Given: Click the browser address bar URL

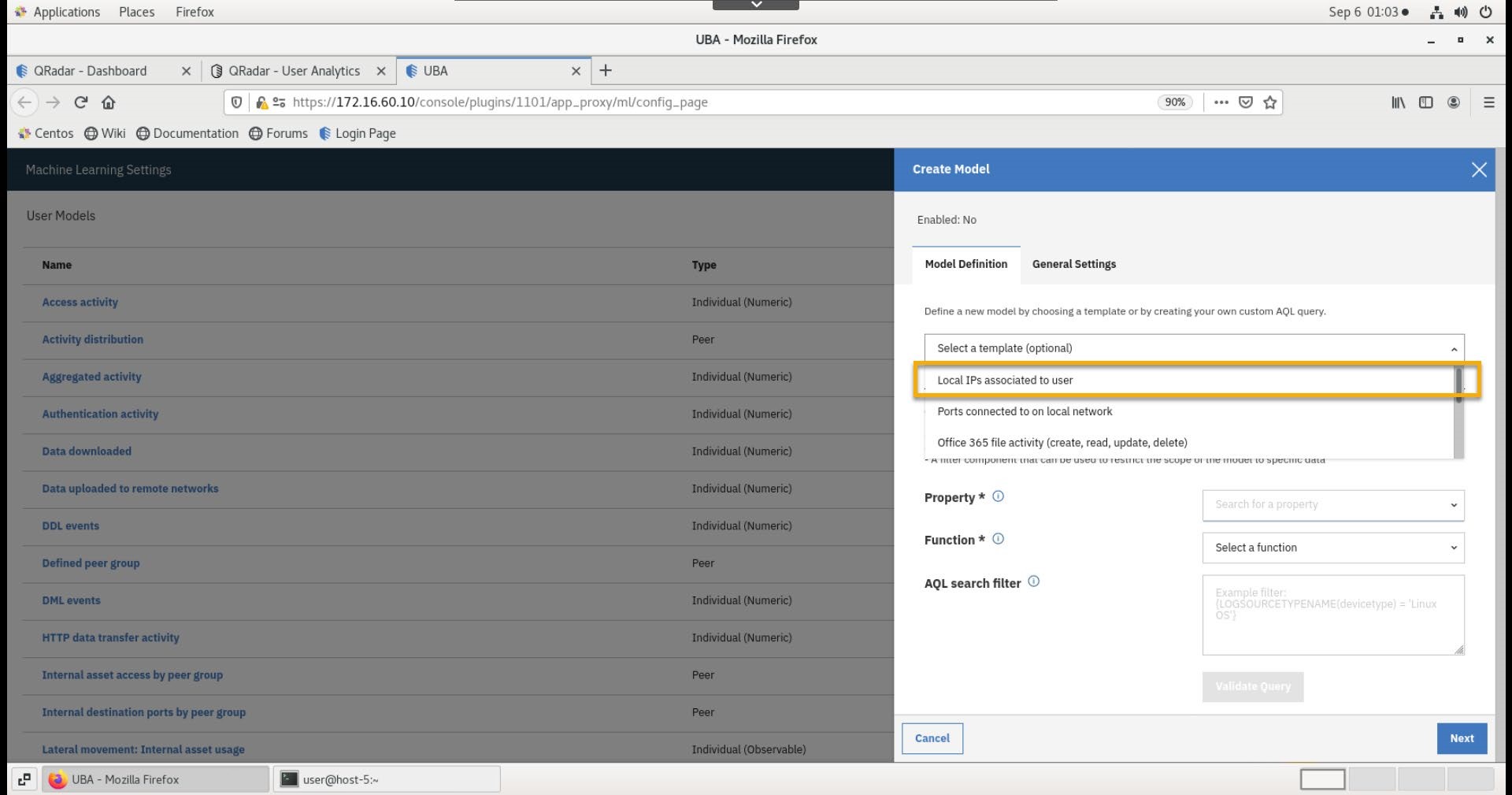Looking at the screenshot, I should [x=500, y=102].
